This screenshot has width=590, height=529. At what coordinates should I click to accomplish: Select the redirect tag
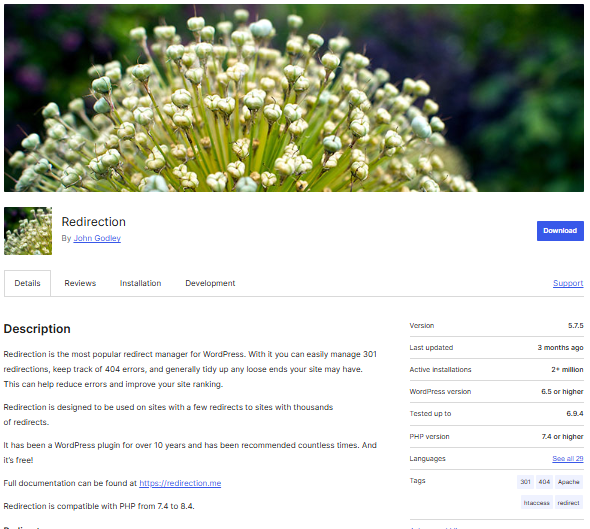tap(569, 503)
